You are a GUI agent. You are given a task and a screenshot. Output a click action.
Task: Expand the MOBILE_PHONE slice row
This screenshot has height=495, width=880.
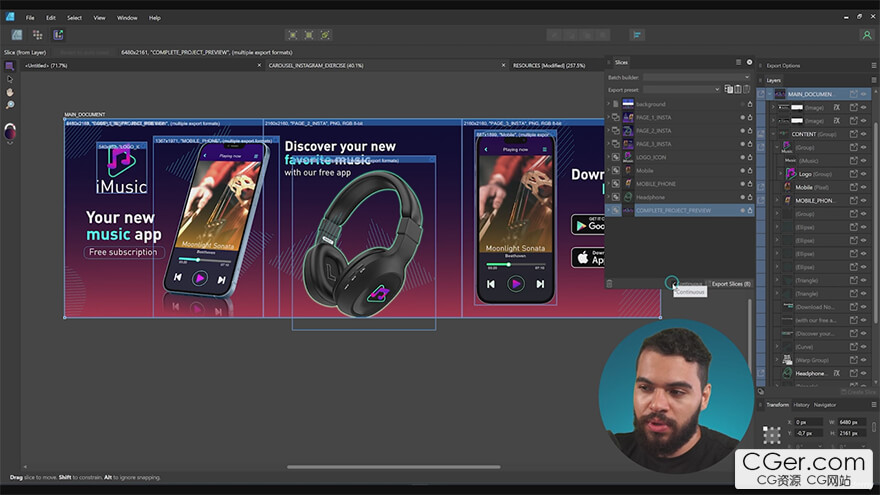point(608,184)
